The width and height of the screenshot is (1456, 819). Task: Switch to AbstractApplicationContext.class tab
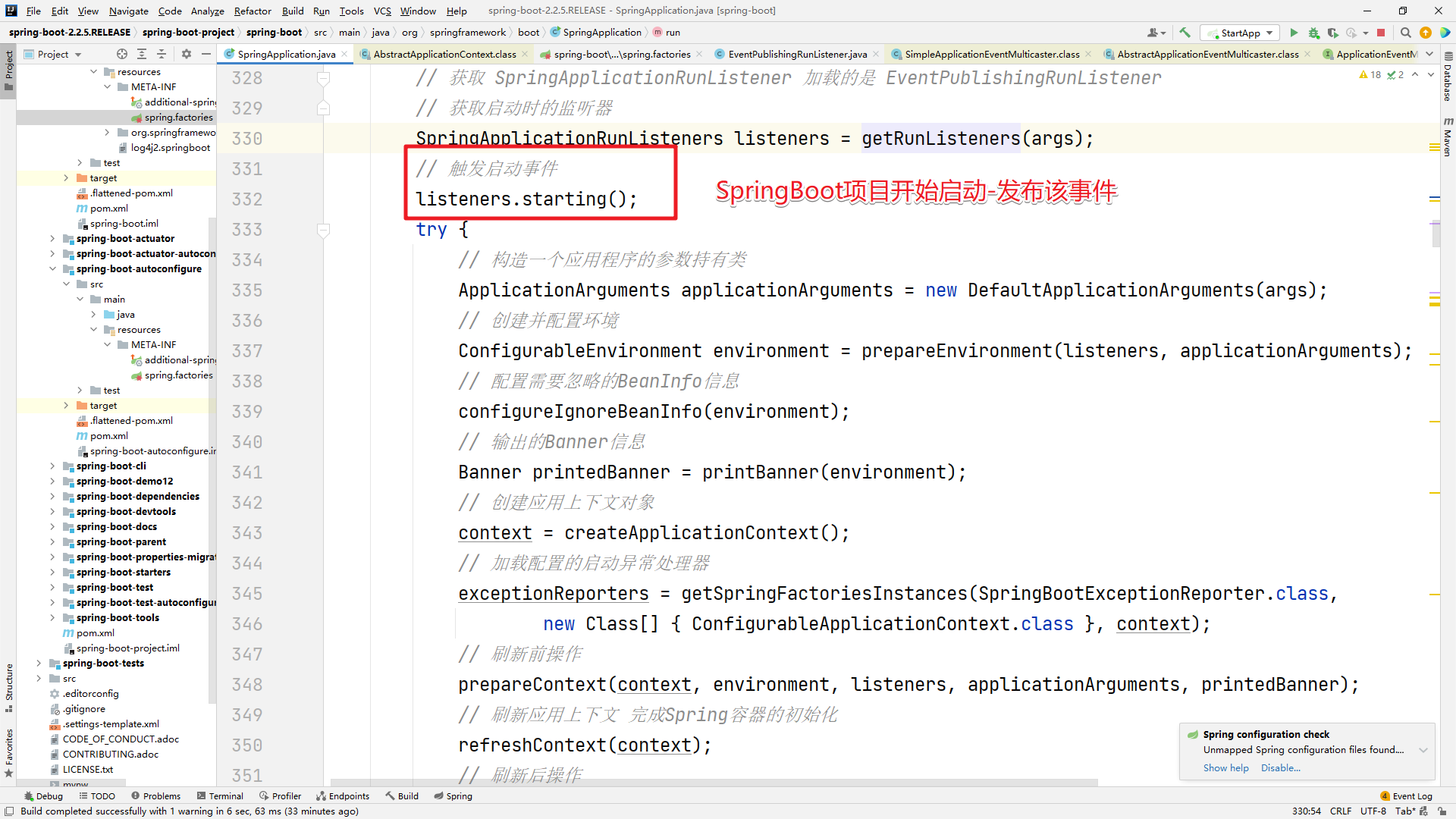coord(444,54)
